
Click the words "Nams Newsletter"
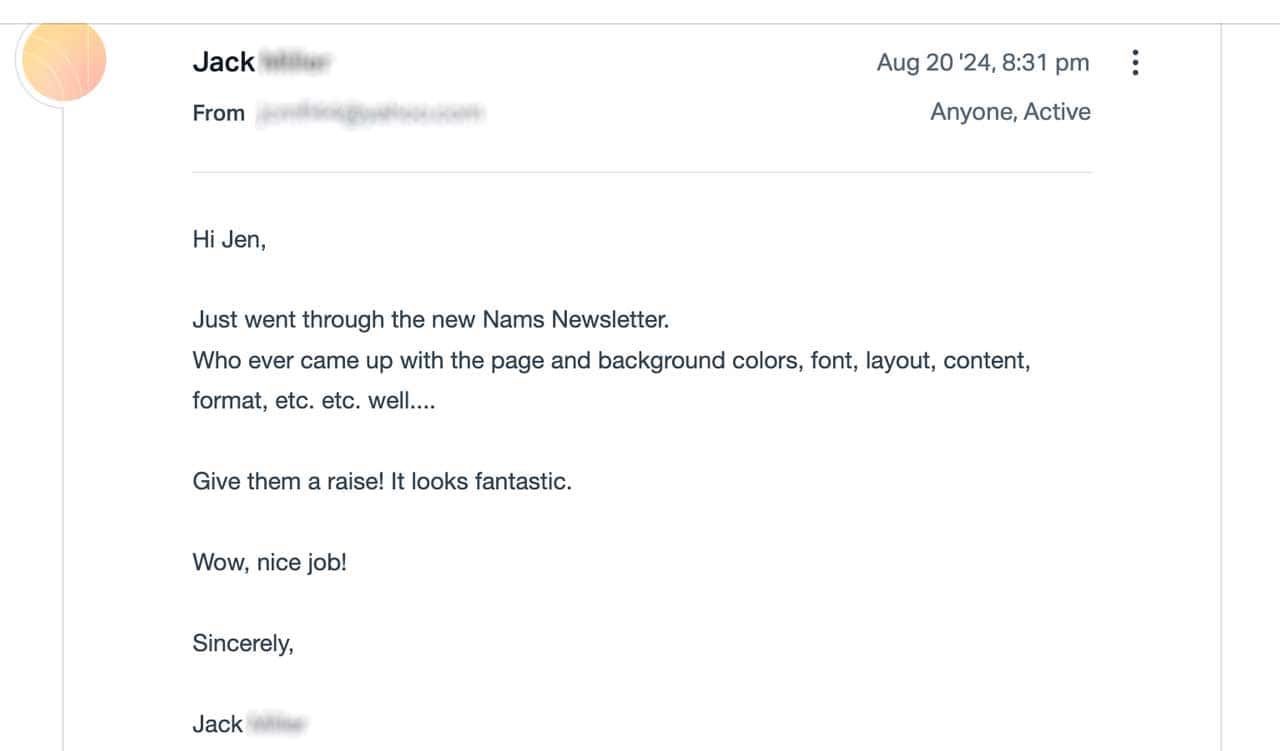coord(575,320)
